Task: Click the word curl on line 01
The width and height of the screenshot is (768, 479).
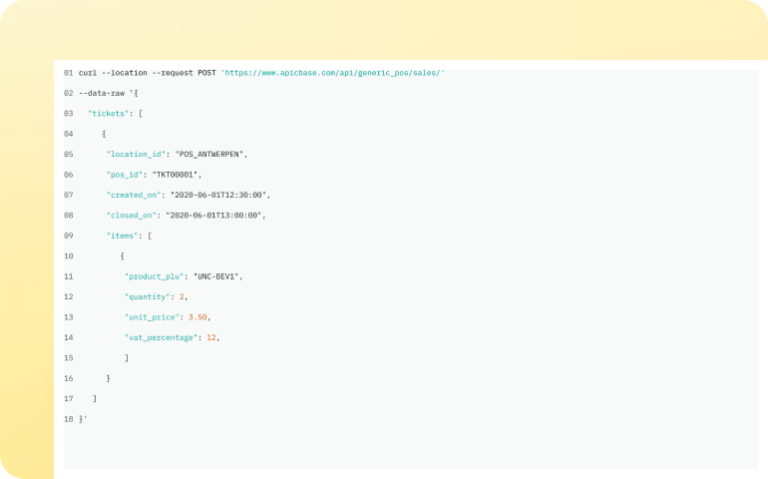Action: [x=88, y=72]
